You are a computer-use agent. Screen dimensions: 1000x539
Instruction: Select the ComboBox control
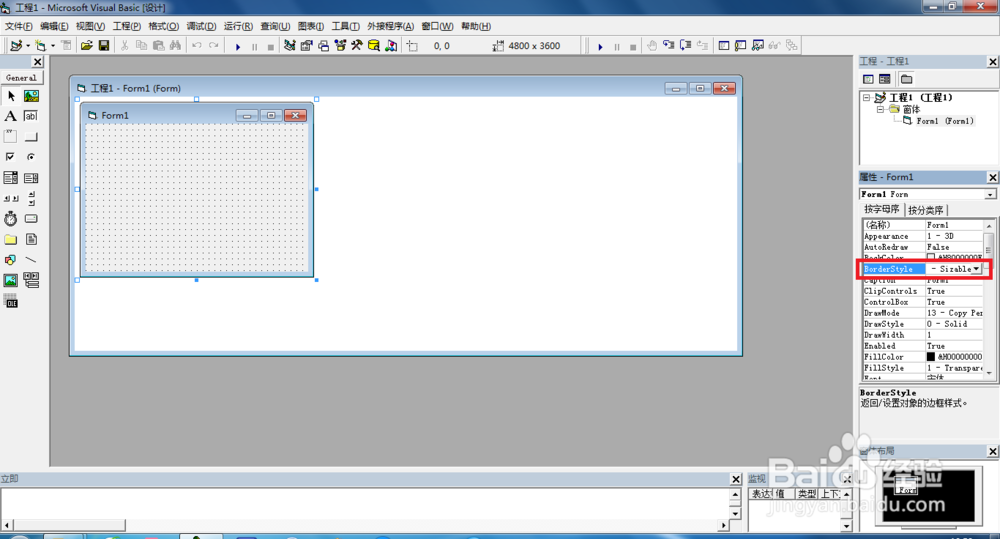(11, 177)
